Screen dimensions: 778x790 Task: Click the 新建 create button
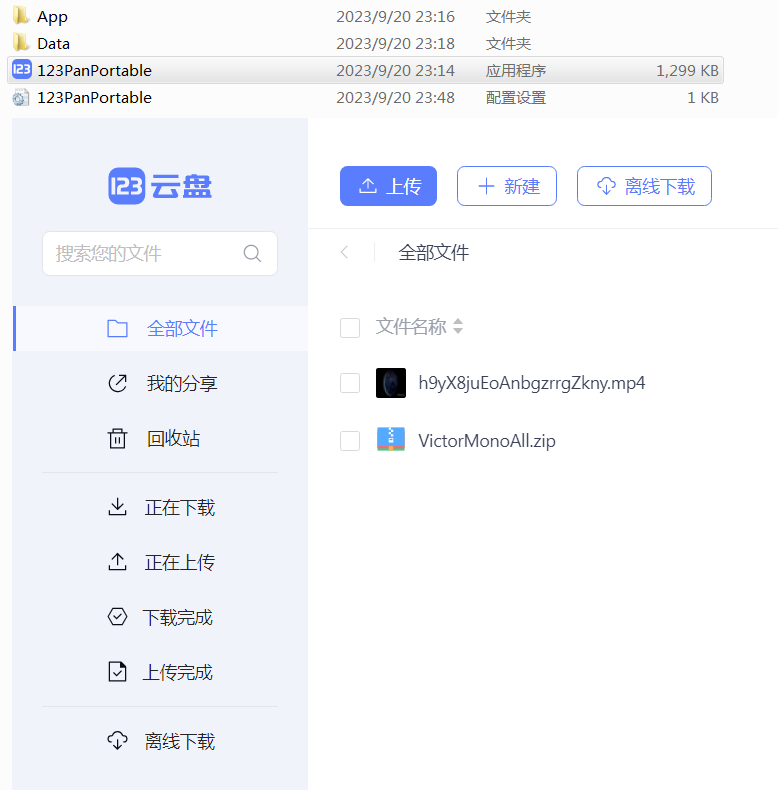tap(507, 186)
